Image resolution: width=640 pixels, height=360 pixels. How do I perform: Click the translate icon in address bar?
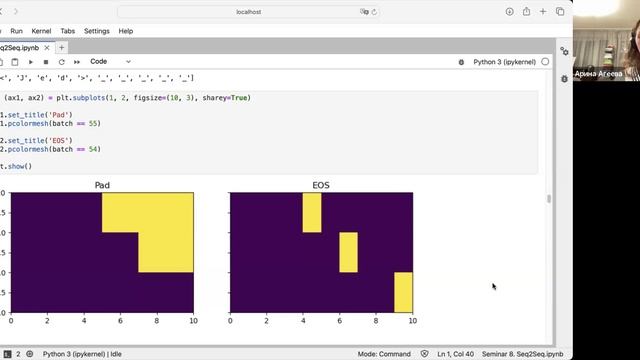364,12
